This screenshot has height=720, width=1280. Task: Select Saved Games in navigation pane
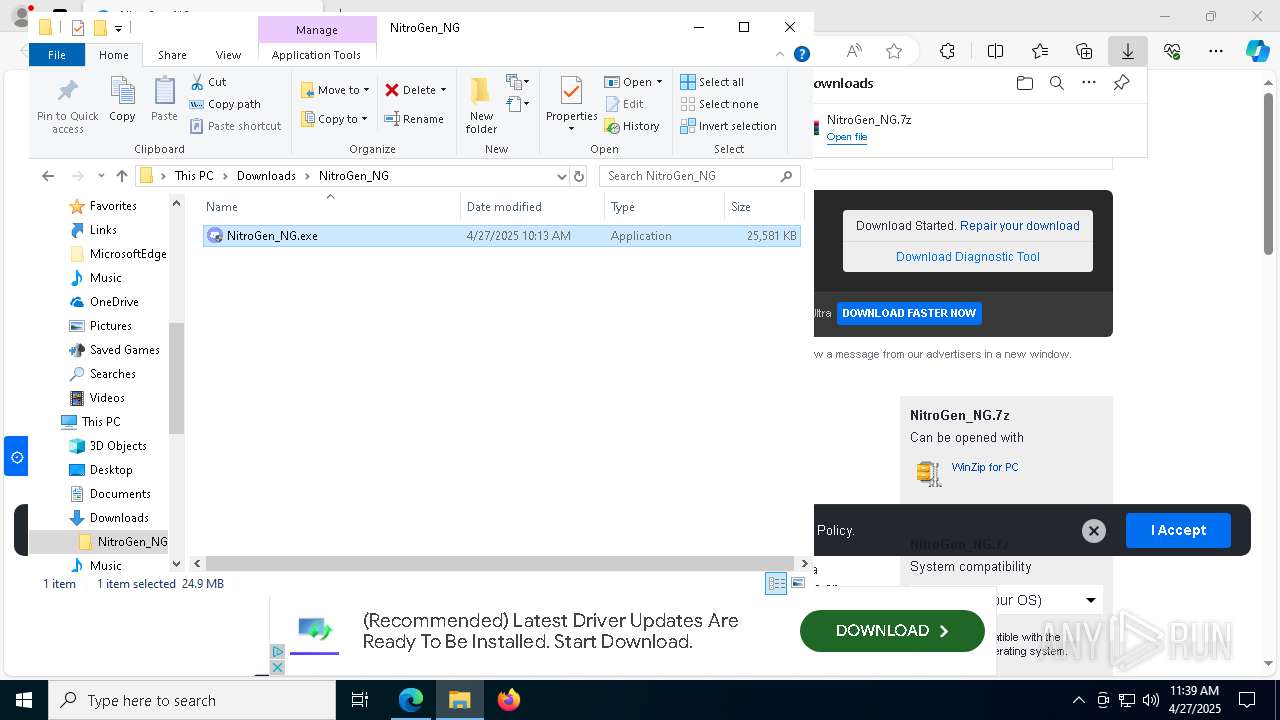coord(124,350)
